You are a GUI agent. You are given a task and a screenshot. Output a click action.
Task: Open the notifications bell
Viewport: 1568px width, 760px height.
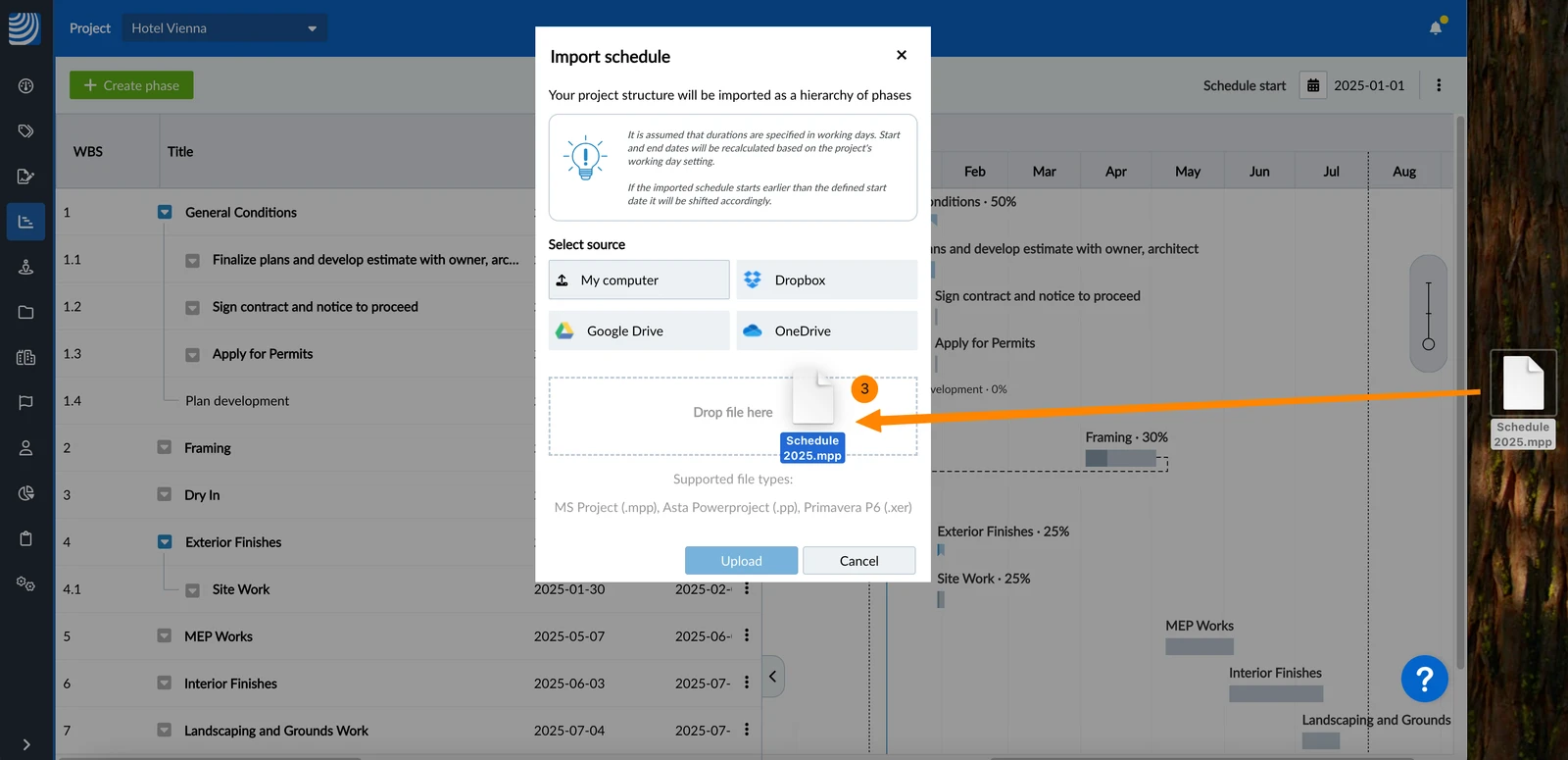[1436, 27]
